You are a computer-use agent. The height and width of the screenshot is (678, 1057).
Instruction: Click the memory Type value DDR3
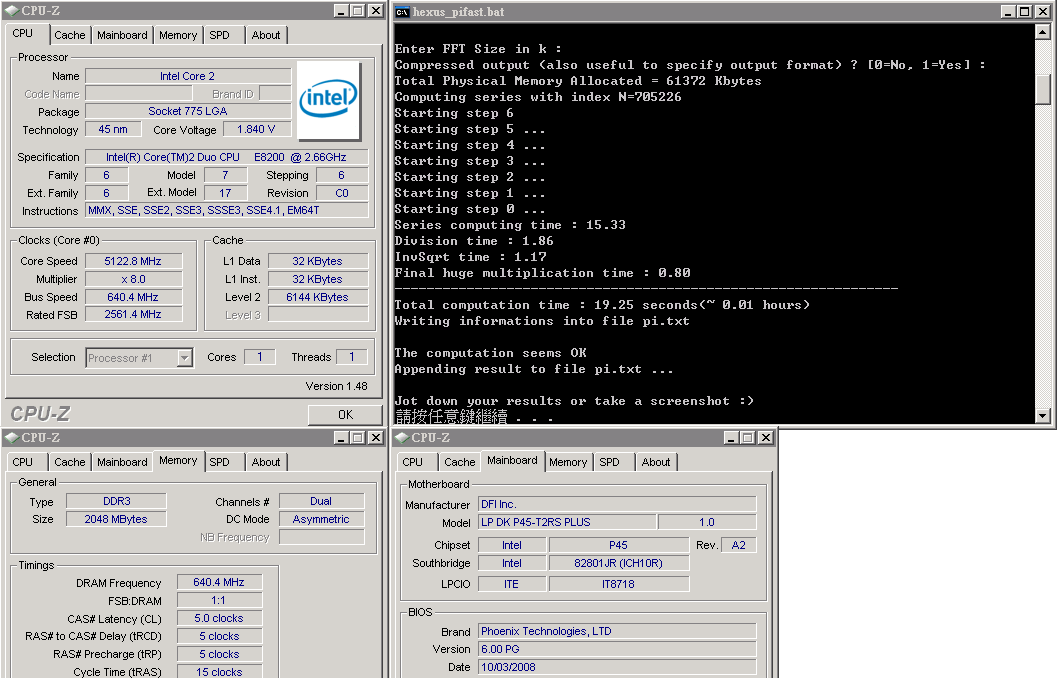click(116, 501)
